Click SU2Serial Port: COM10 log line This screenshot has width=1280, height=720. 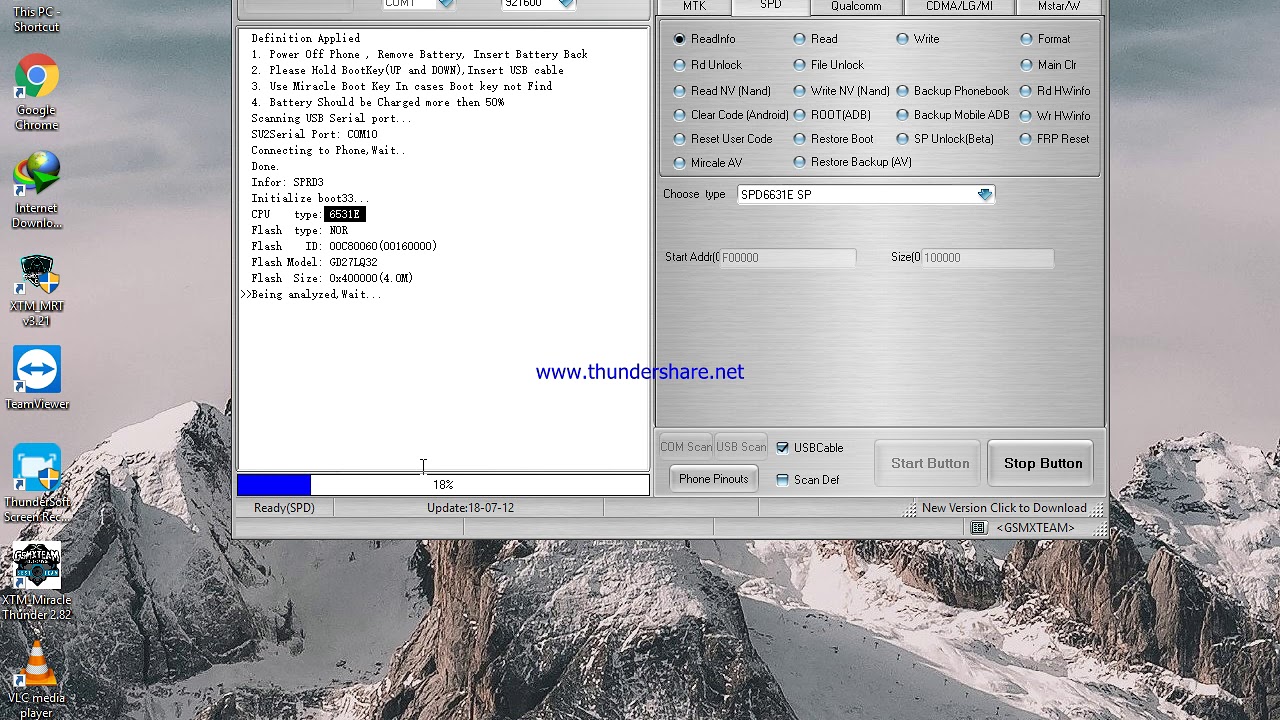point(314,134)
